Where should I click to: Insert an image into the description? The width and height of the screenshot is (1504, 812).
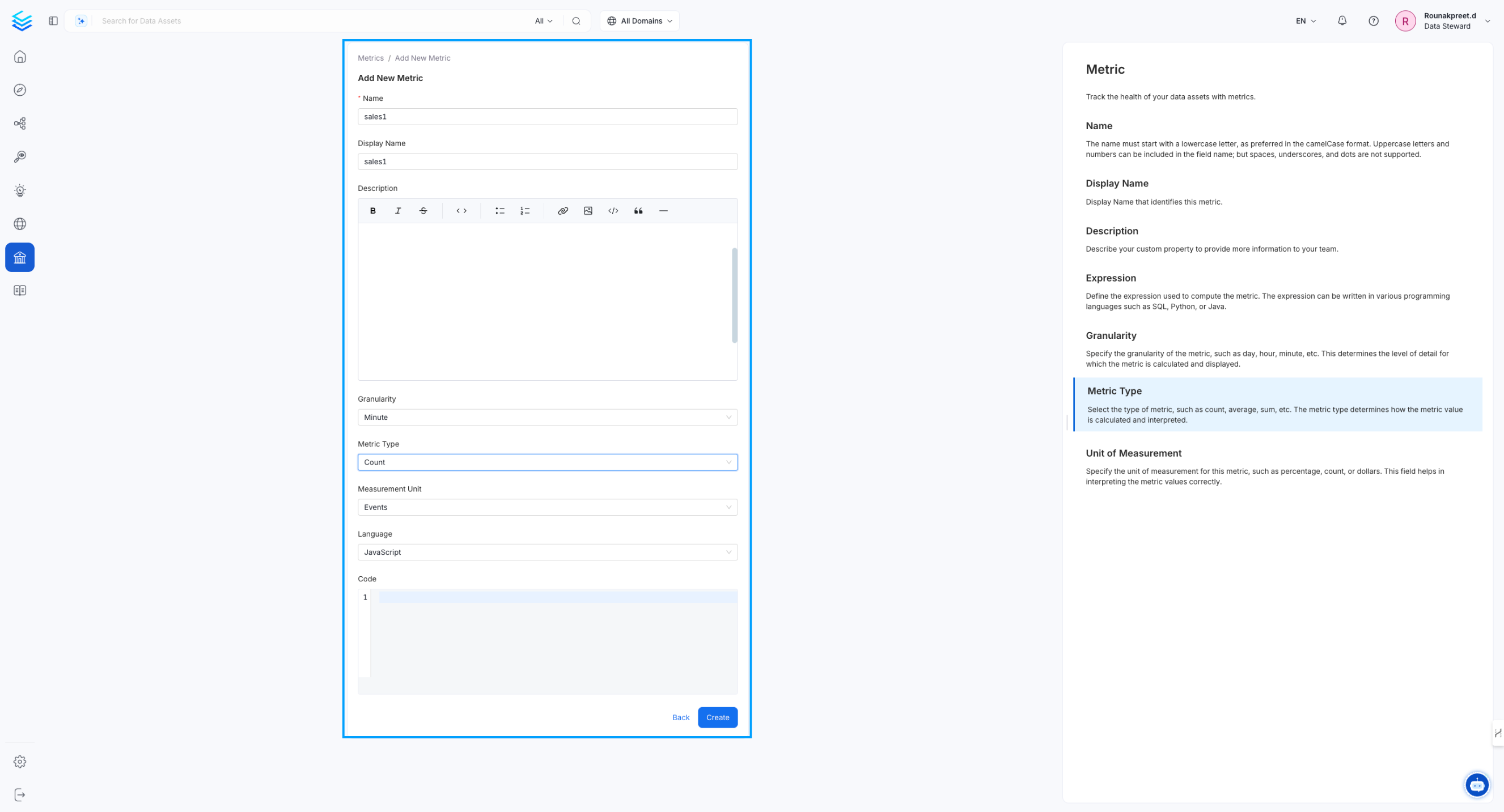coord(588,211)
